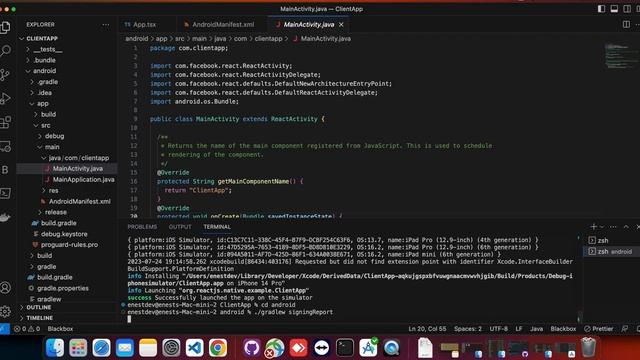Open MainApplication.java in explorer

pyautogui.click(x=67, y=179)
